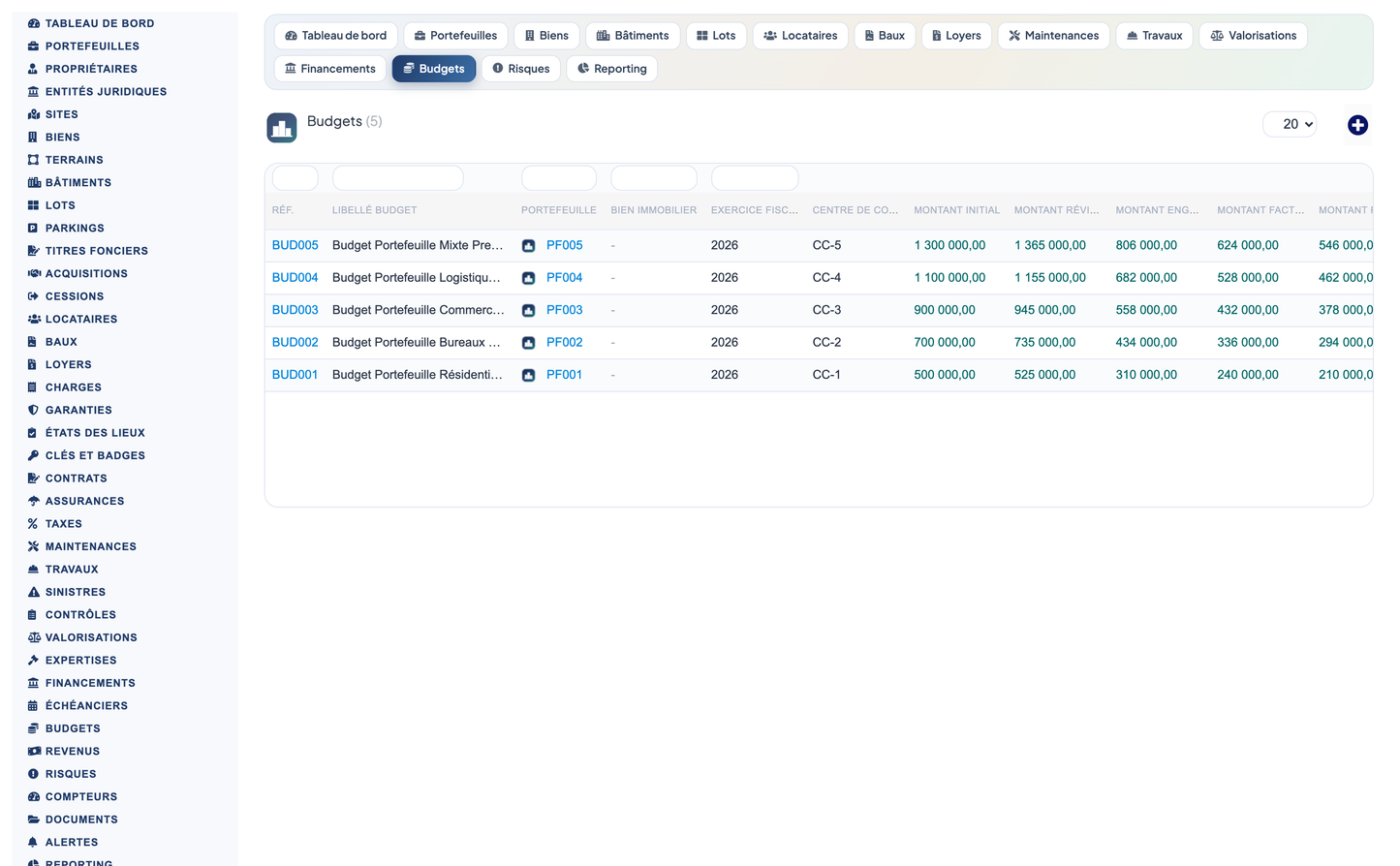Open budget BUD004 link
The image size is (1400, 866).
click(x=295, y=277)
